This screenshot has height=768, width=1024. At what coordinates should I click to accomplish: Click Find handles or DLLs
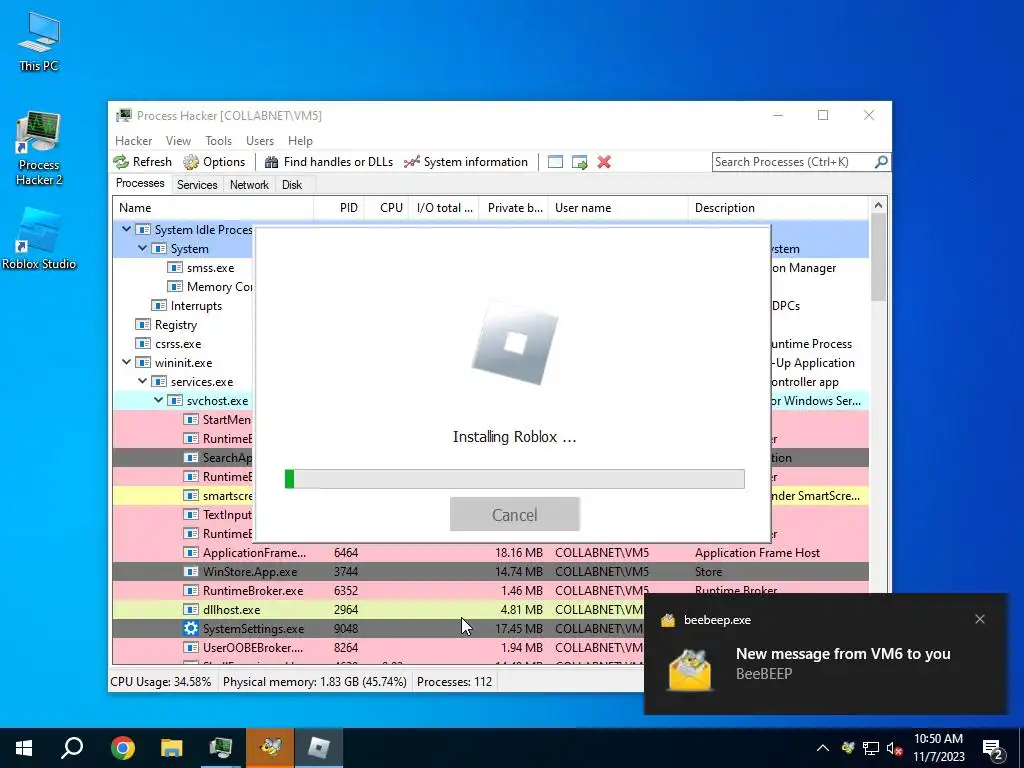pos(329,162)
